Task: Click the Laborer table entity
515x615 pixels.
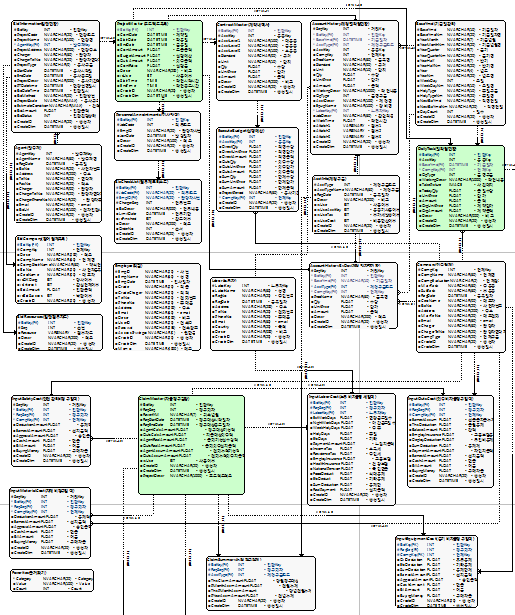Action: [253, 314]
